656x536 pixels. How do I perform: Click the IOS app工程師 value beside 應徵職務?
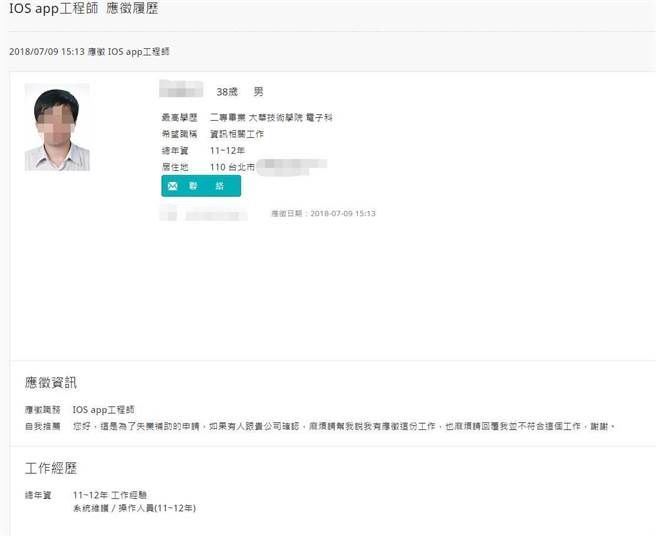click(x=103, y=410)
